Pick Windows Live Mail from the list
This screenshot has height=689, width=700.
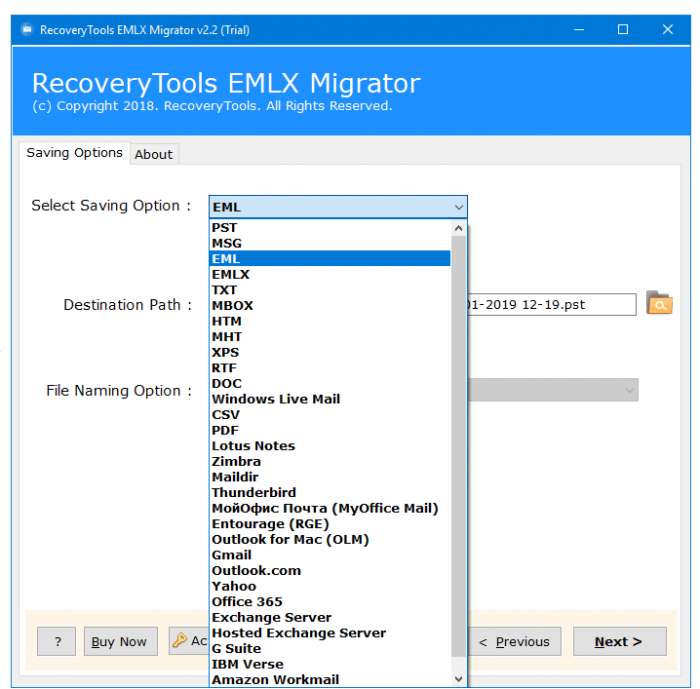click(x=330, y=399)
